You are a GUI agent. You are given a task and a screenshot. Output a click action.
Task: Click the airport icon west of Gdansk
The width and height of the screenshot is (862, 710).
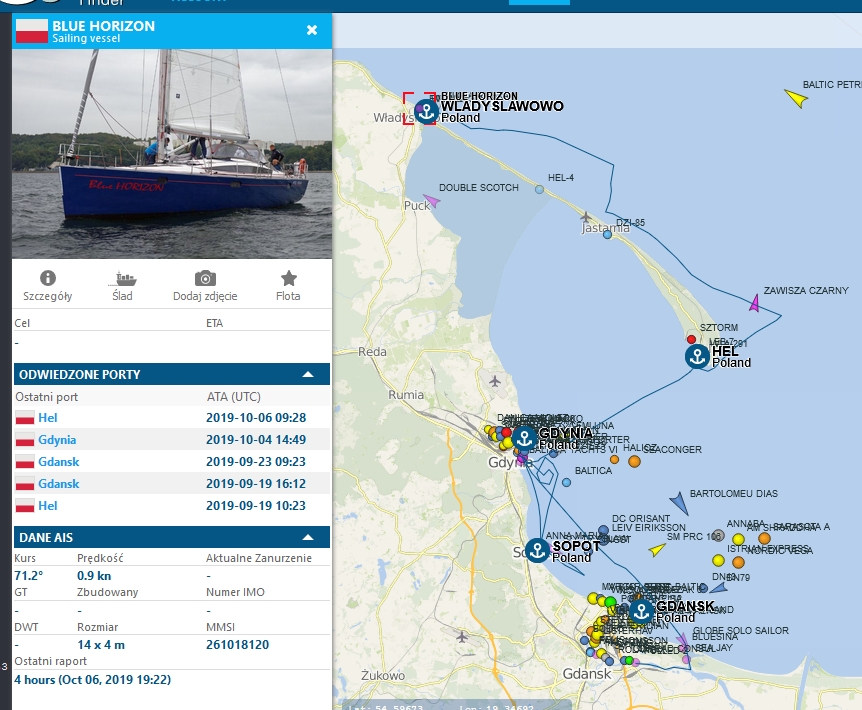click(x=462, y=637)
